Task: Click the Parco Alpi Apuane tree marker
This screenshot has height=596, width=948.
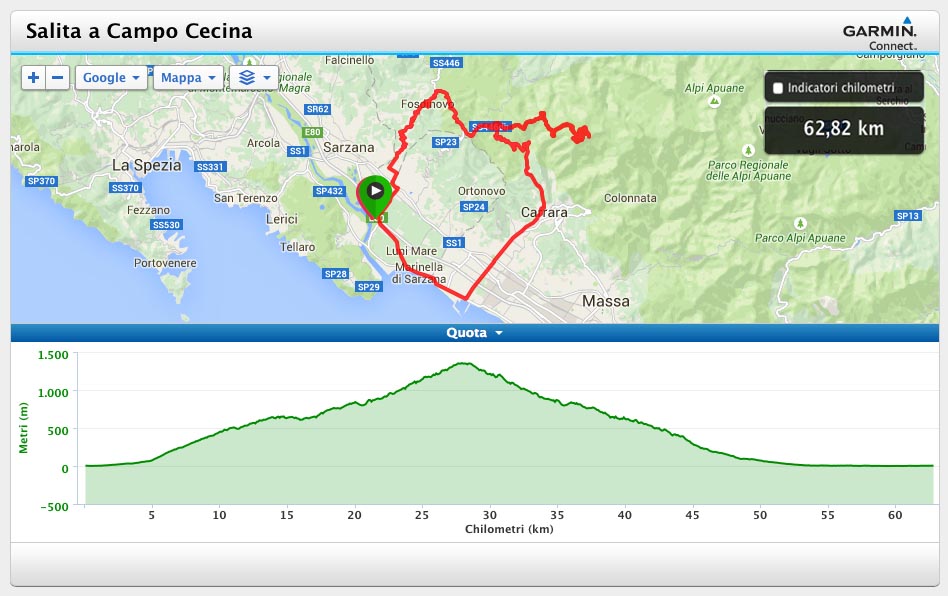Action: (x=800, y=224)
